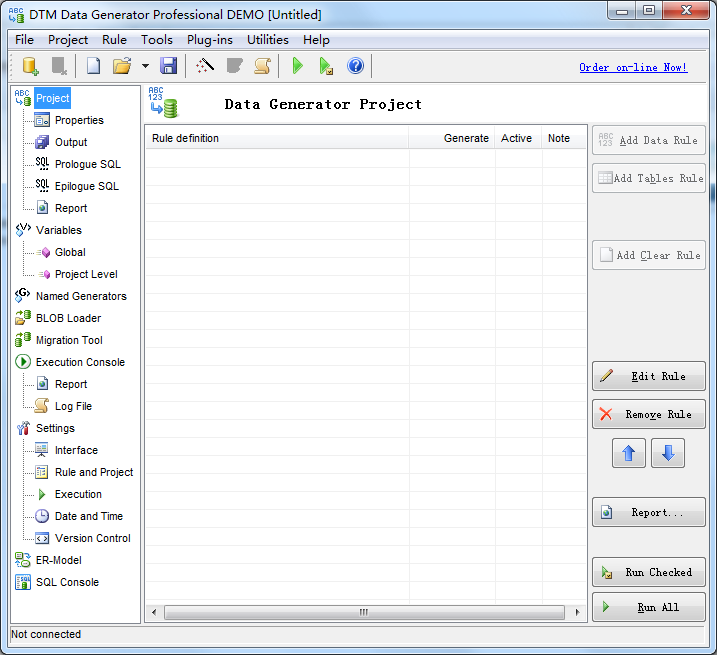Open the dropdown arrow beside the open icon
The width and height of the screenshot is (717, 655).
145,66
